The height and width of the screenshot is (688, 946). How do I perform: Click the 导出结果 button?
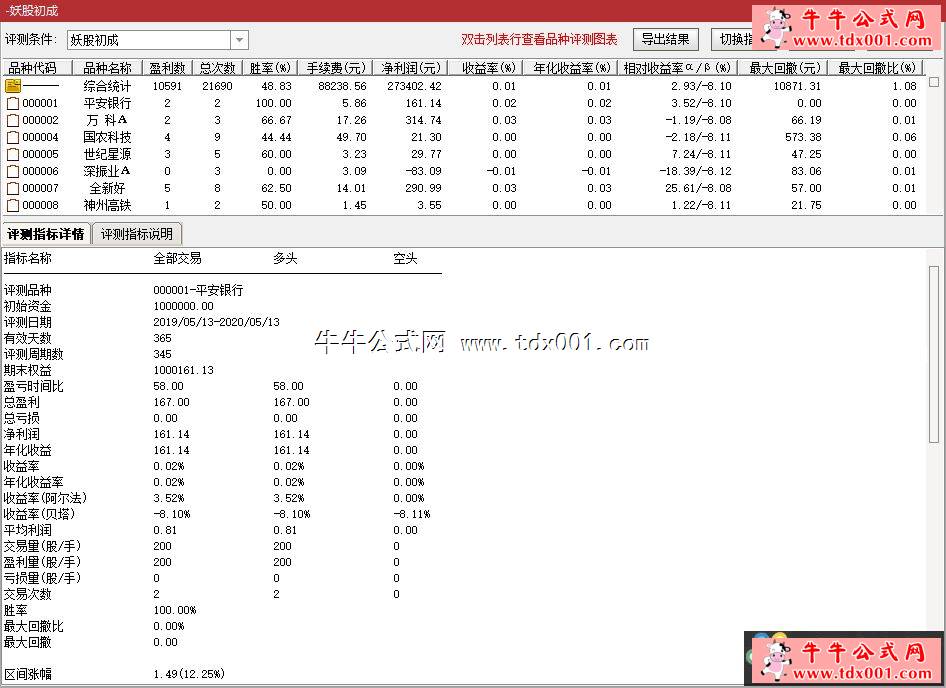click(665, 40)
